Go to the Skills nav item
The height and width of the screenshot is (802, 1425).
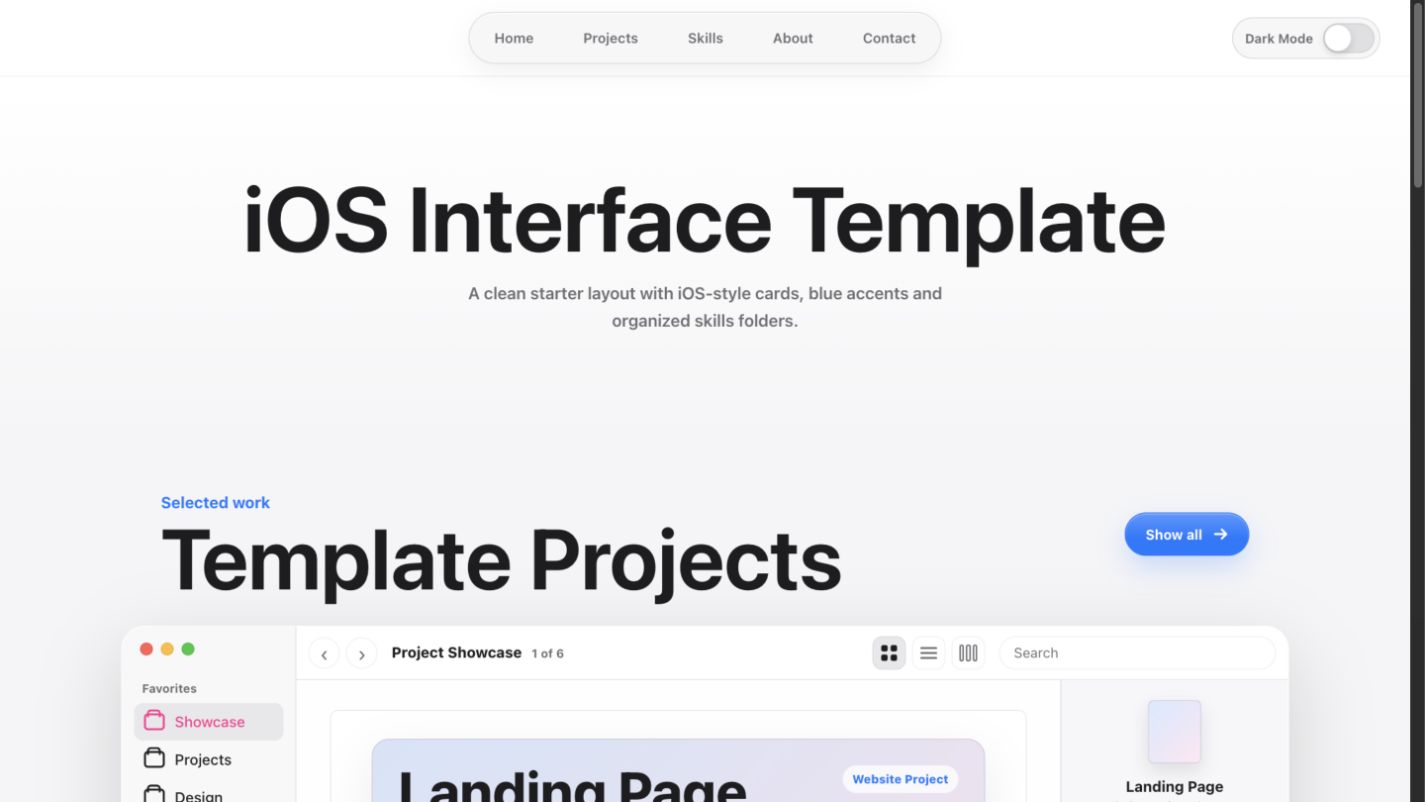click(705, 38)
